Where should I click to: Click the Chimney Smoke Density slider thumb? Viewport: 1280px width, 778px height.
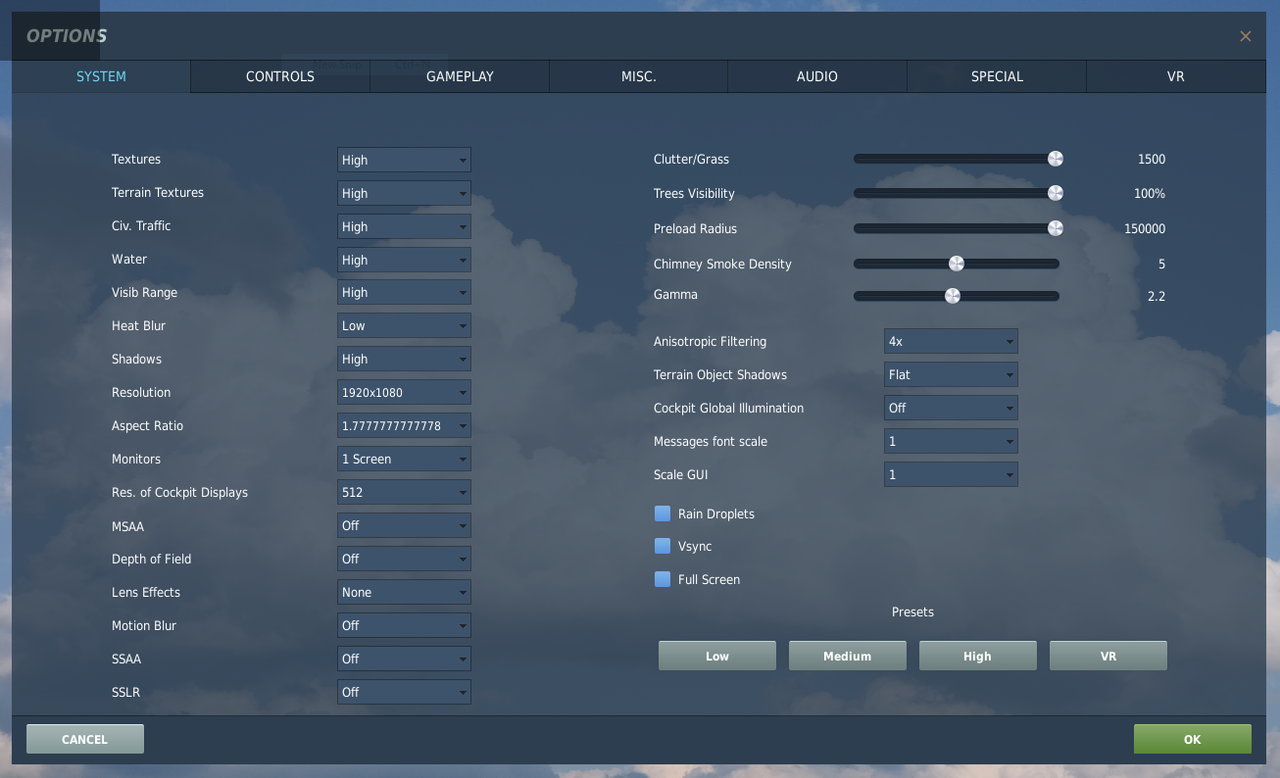[x=955, y=263]
